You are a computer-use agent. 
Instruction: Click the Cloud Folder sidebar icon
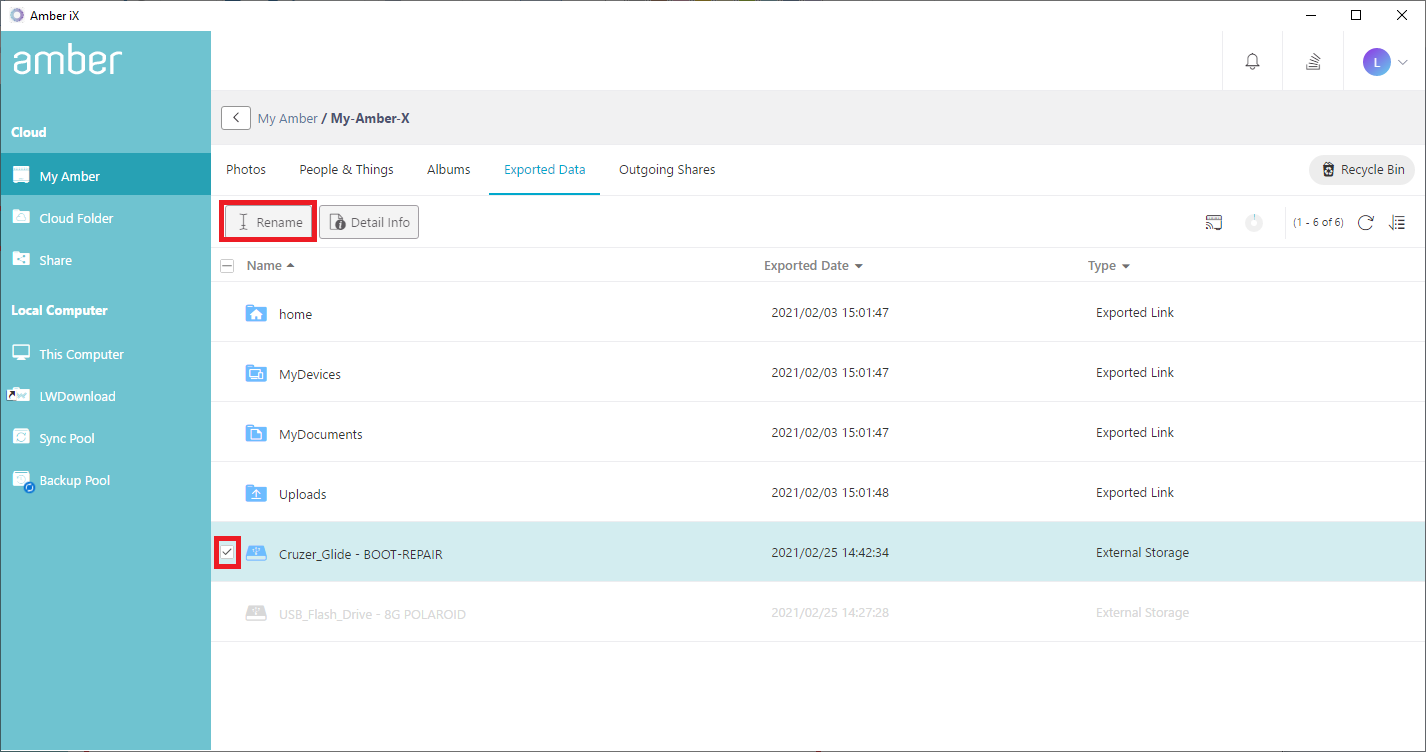[21, 217]
